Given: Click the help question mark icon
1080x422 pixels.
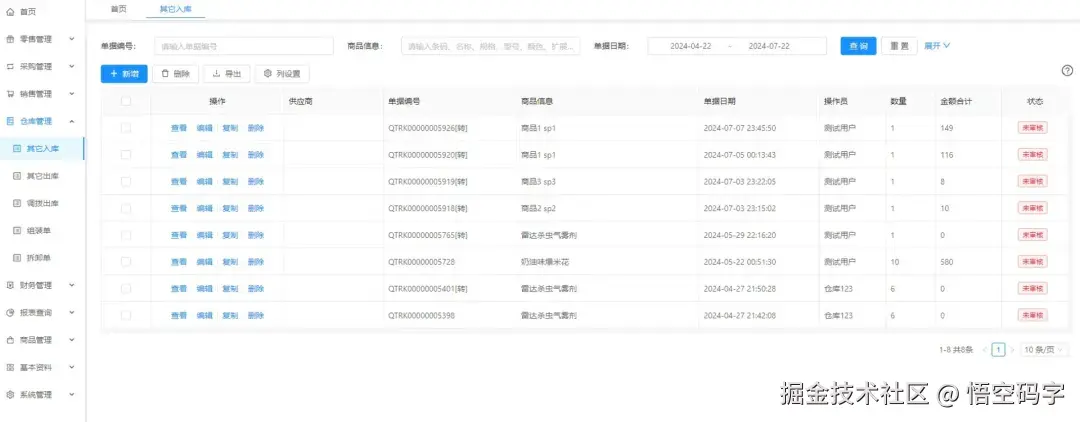Looking at the screenshot, I should click(1068, 70).
